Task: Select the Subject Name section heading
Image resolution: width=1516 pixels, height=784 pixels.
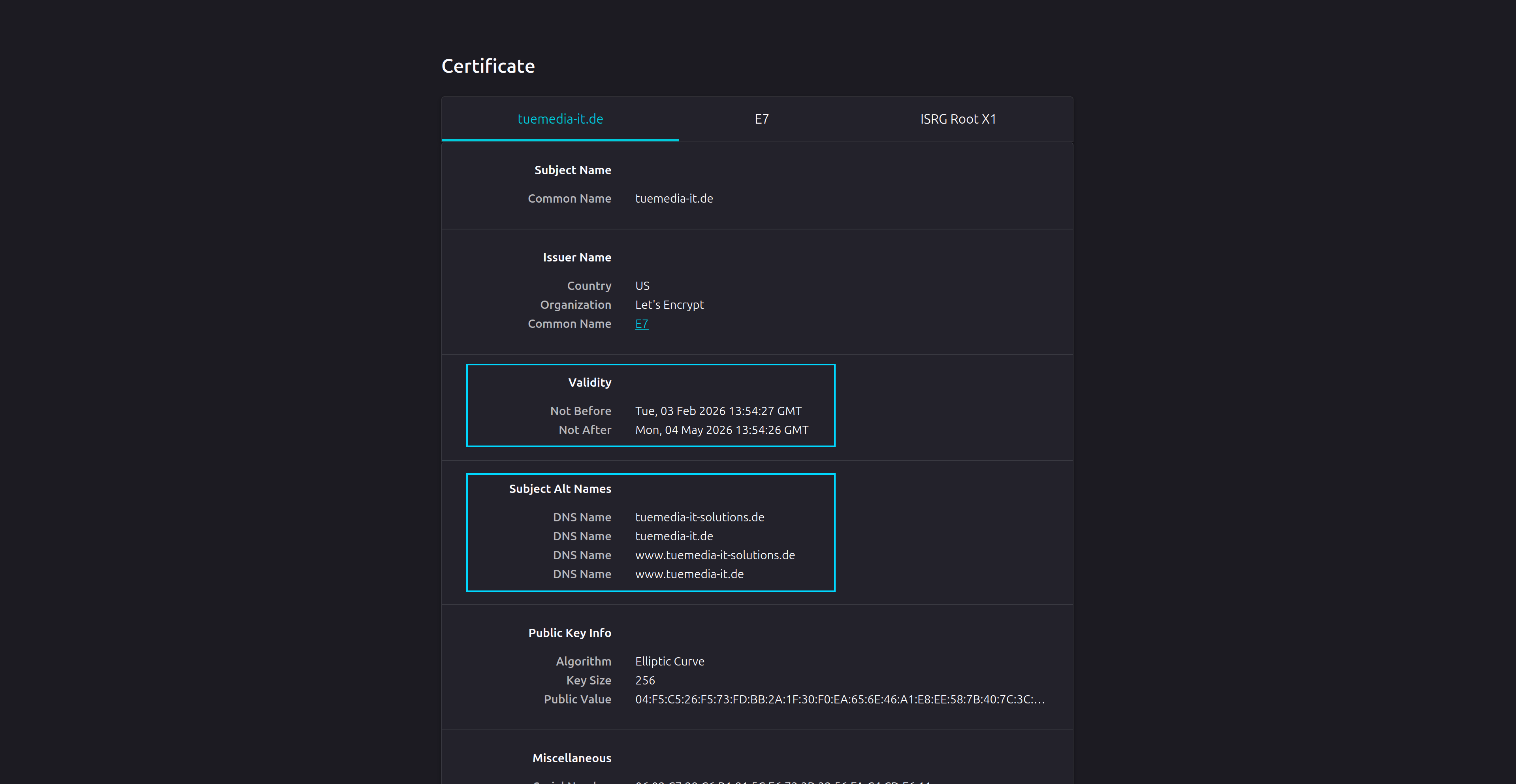Action: 573,170
